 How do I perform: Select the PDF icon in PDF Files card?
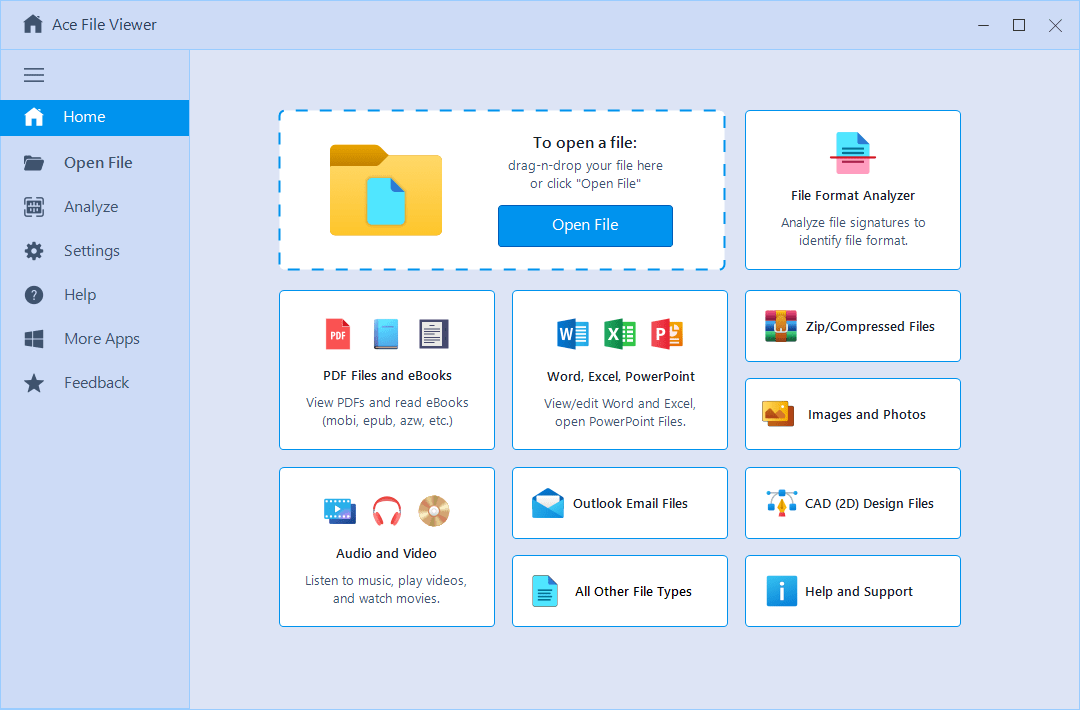click(x=338, y=333)
